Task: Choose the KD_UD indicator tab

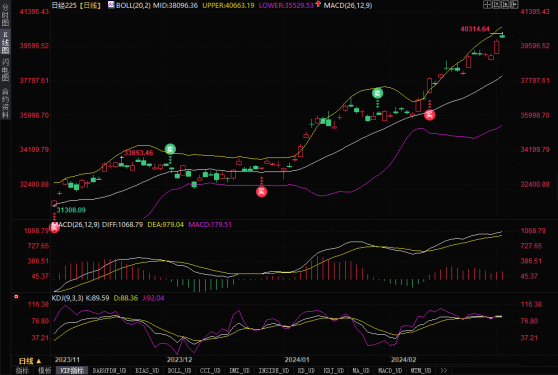Action: point(306,371)
